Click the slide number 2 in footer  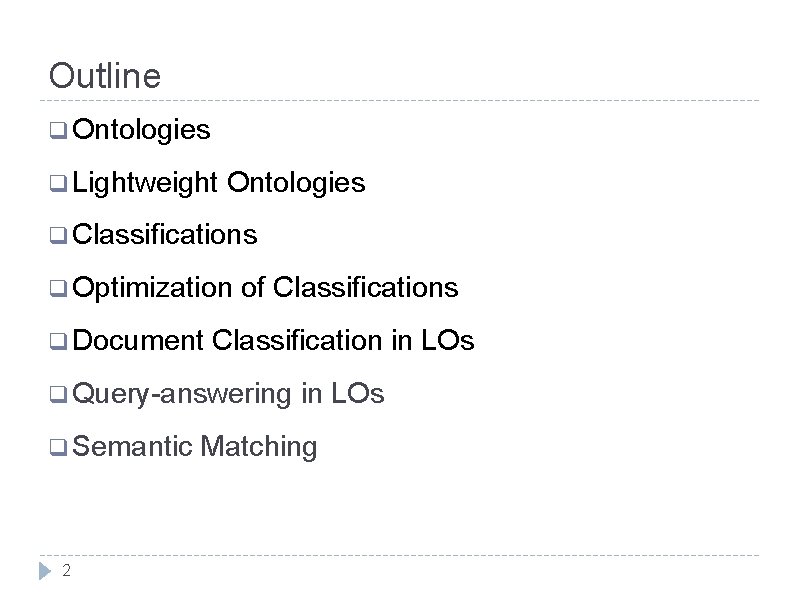[x=66, y=571]
